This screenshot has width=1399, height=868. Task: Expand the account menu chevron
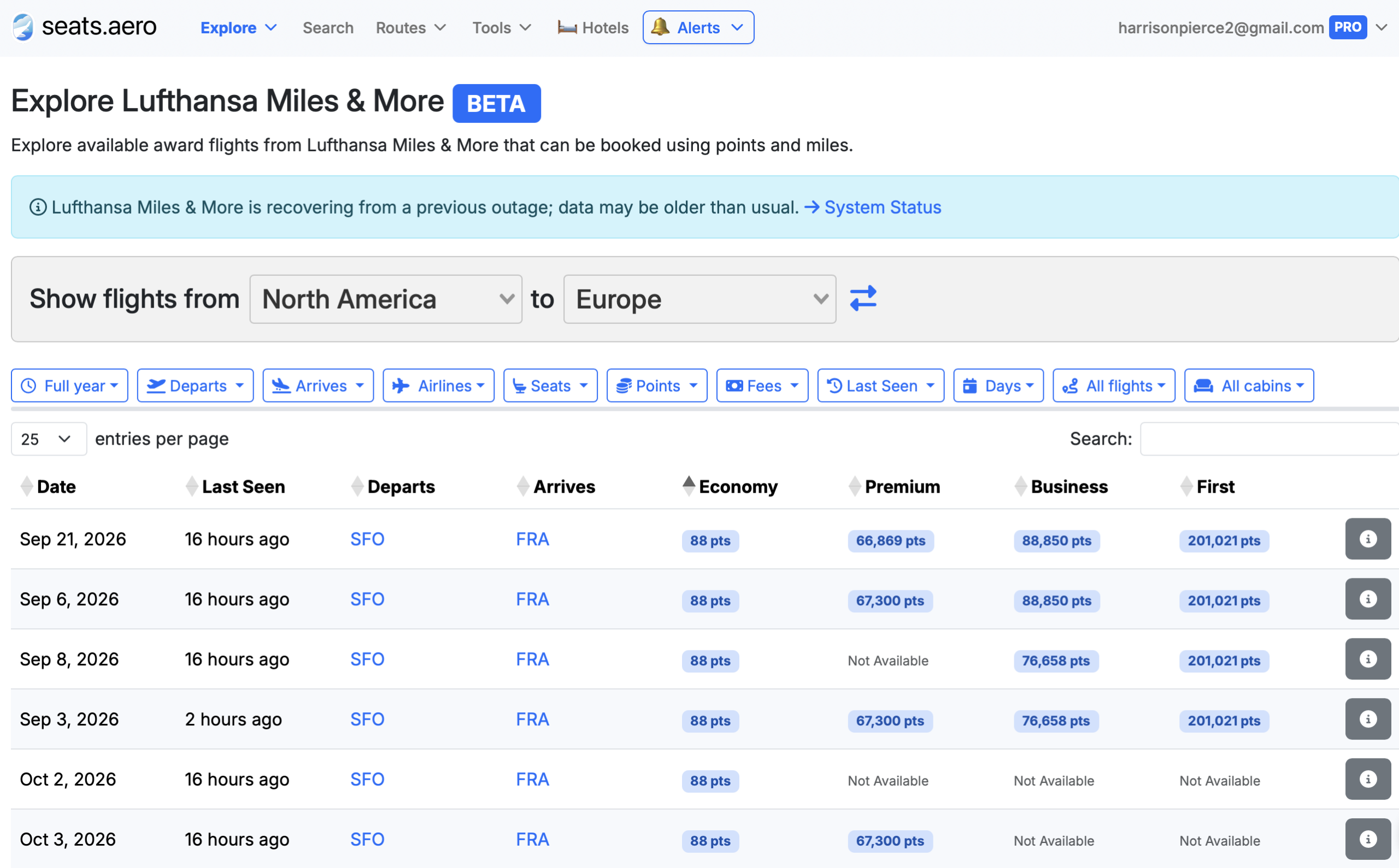[x=1383, y=27]
